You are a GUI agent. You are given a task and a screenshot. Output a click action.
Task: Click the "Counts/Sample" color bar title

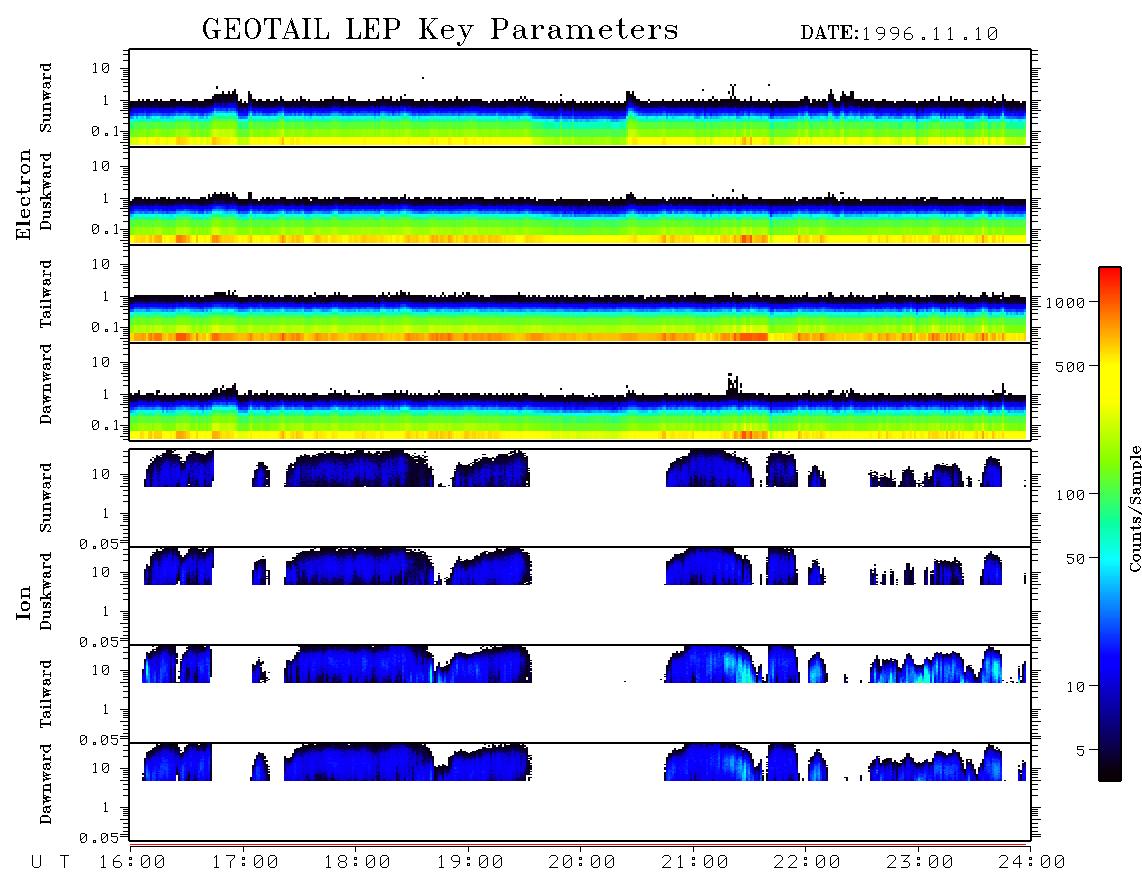[1134, 508]
